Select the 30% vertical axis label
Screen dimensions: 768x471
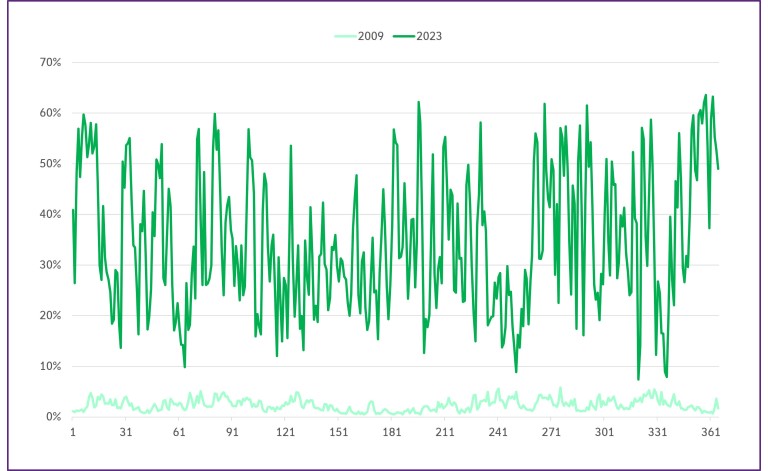point(51,265)
